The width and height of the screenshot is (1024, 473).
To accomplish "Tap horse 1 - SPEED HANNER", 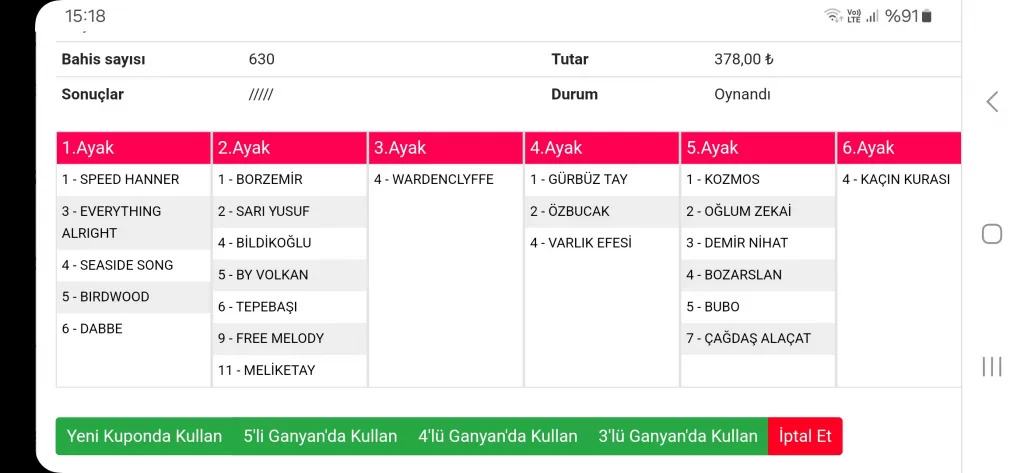I will tap(120, 180).
